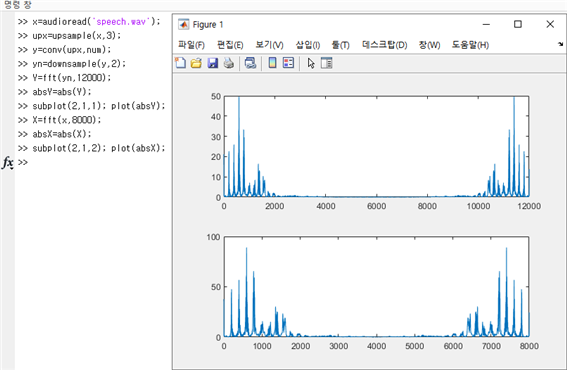Click the 명령 창 panel title
The image size is (567, 370).
tap(18, 5)
